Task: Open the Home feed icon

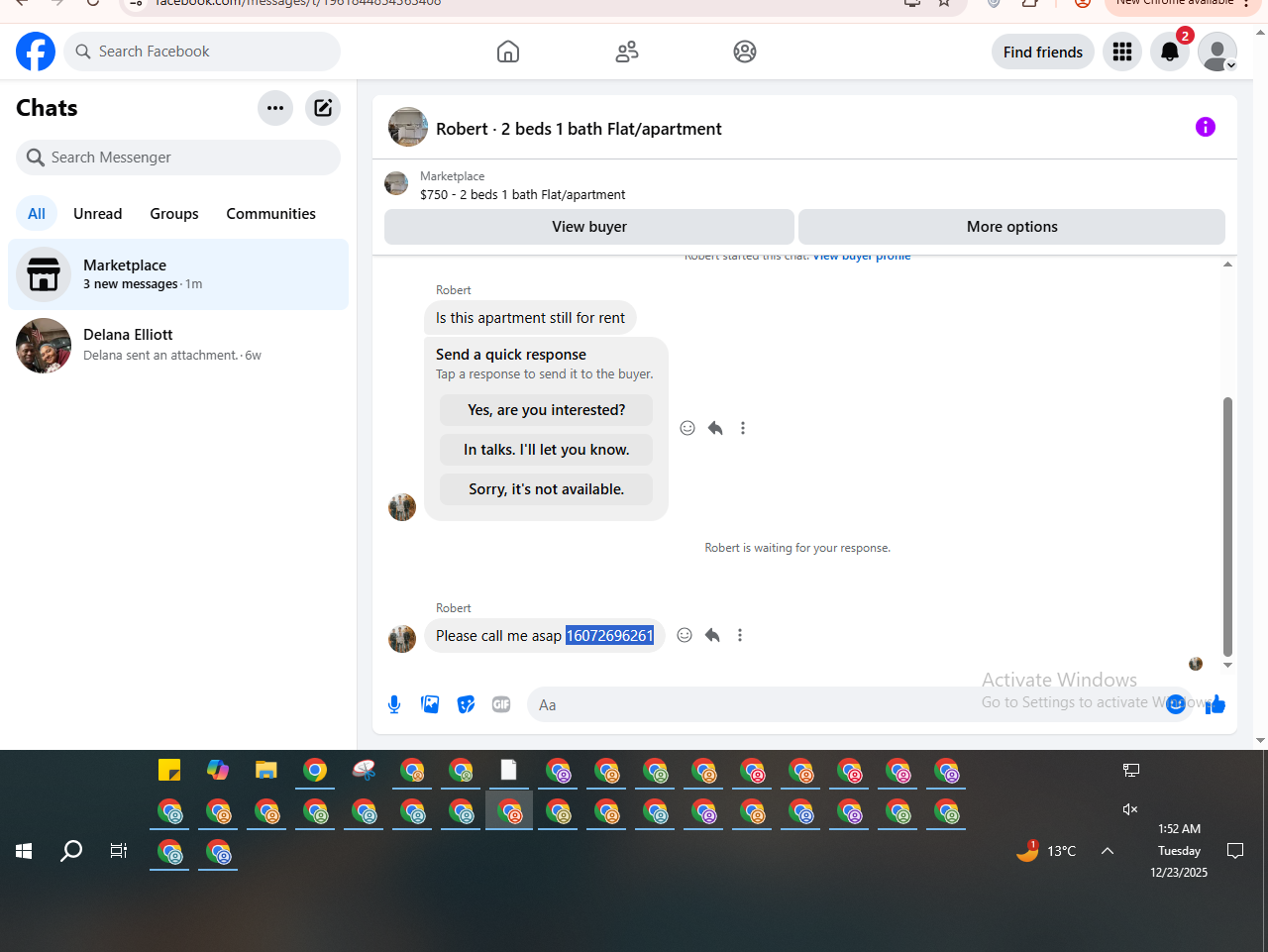Action: [508, 52]
